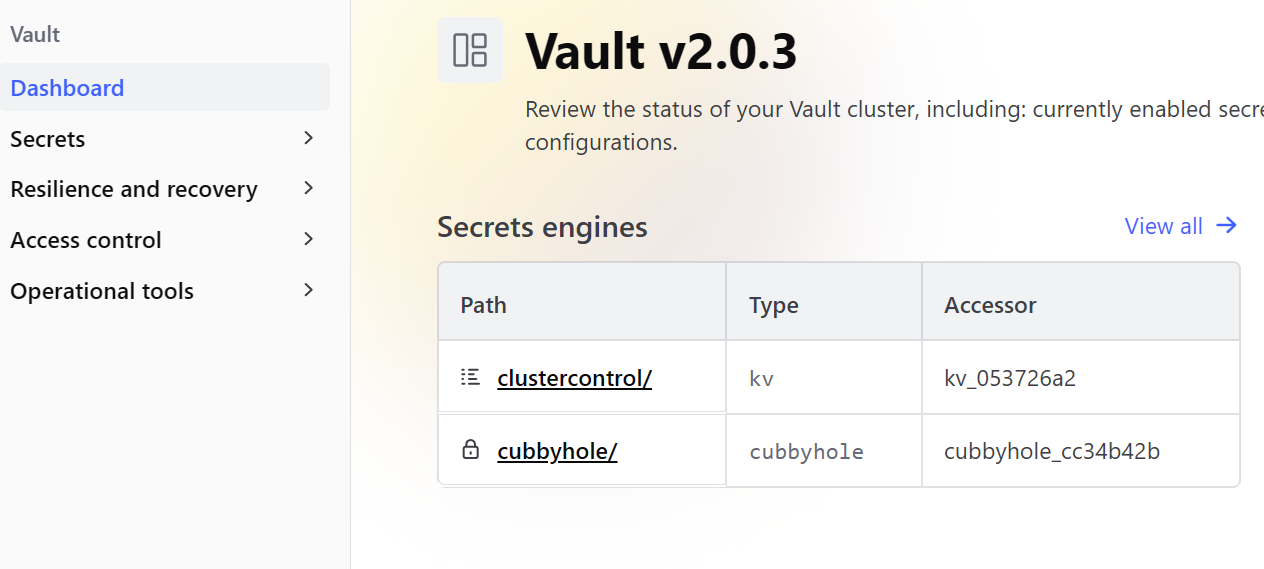Expand the Secrets menu chevron

308,138
